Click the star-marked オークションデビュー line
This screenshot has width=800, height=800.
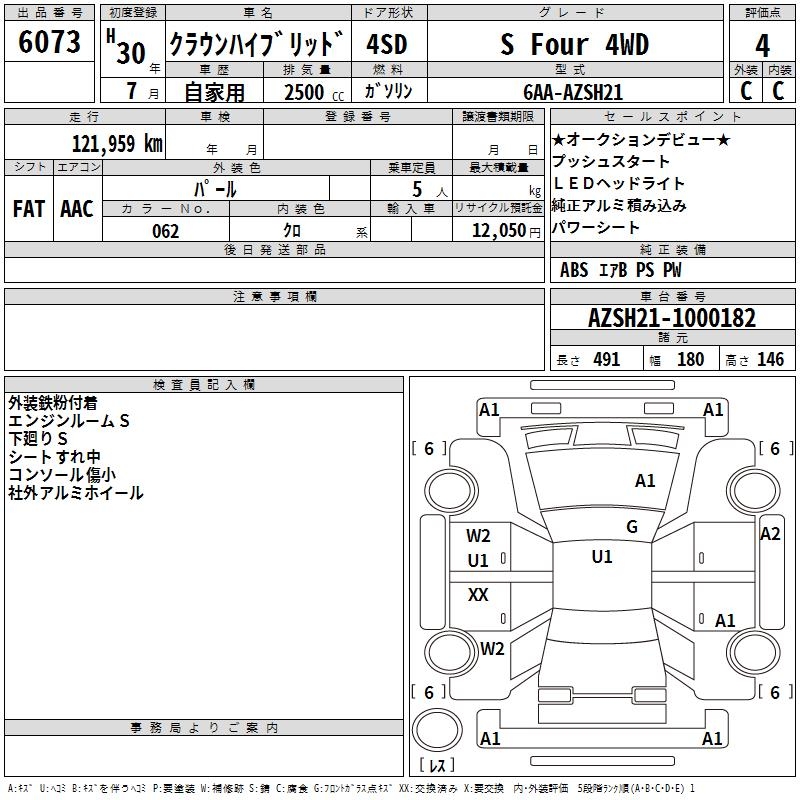click(641, 140)
